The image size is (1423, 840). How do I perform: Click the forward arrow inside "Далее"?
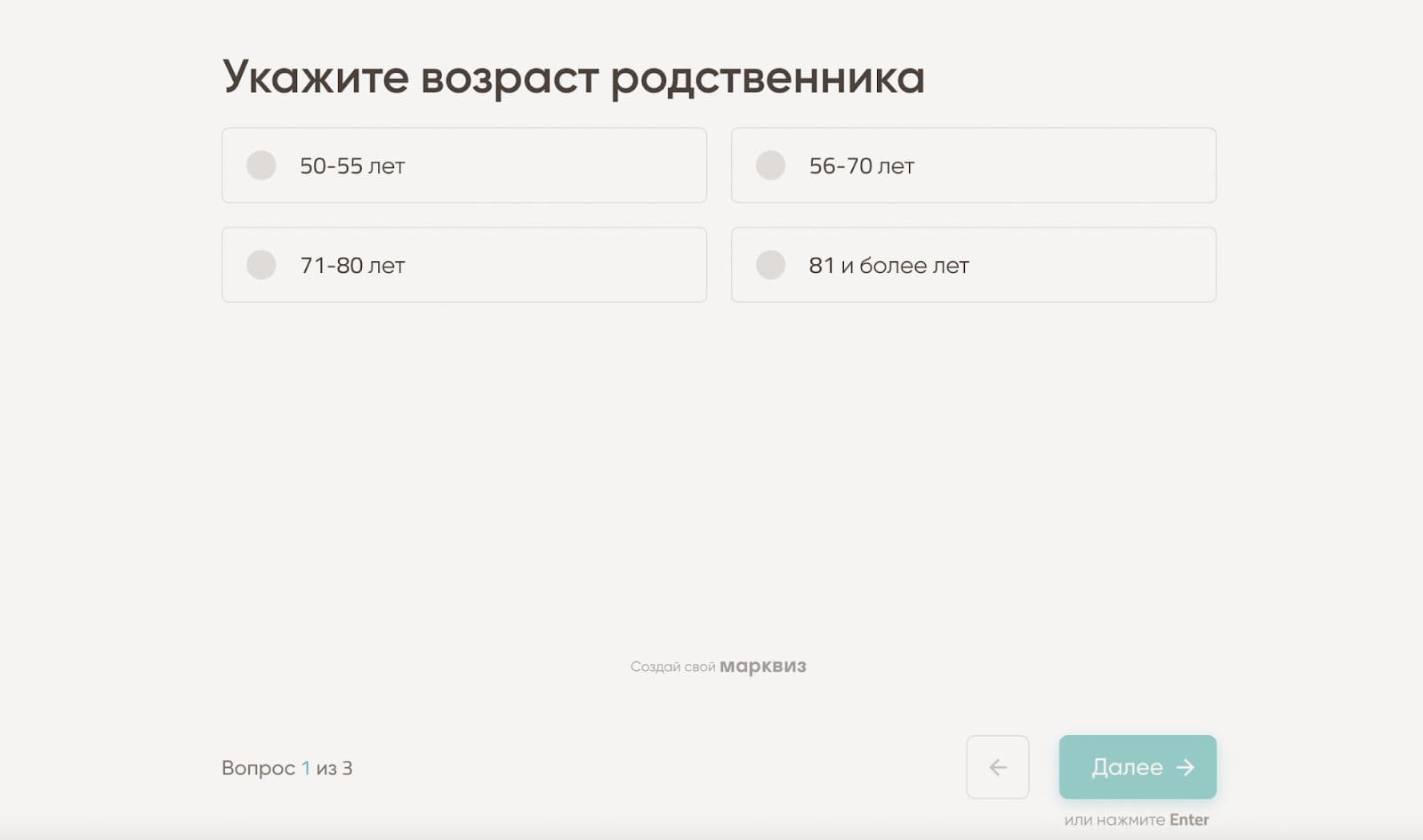(1184, 767)
